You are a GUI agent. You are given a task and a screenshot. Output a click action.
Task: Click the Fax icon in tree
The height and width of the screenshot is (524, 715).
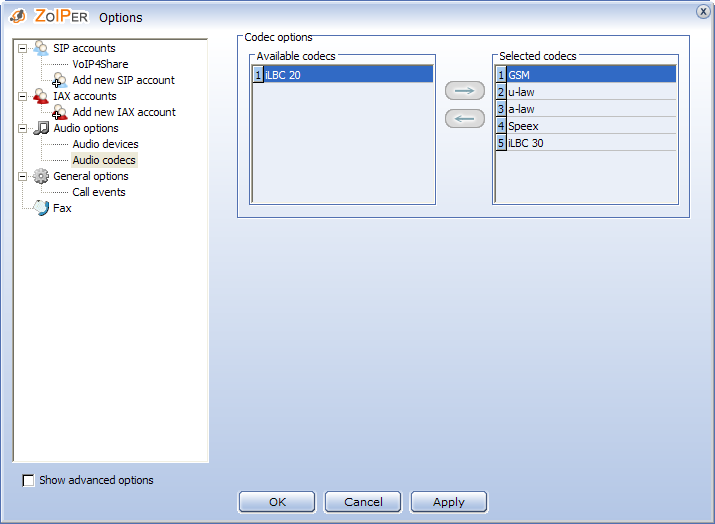[40, 208]
